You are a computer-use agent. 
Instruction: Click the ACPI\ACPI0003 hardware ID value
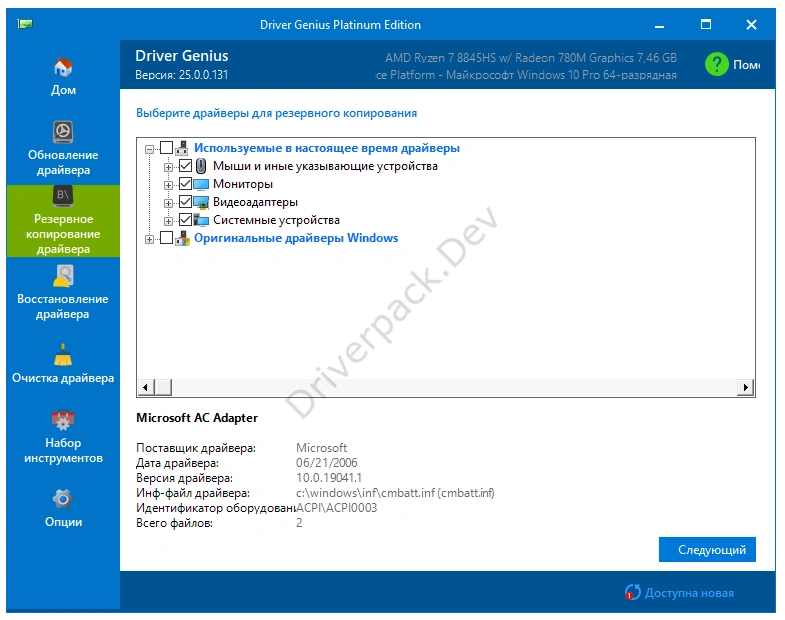click(x=336, y=508)
